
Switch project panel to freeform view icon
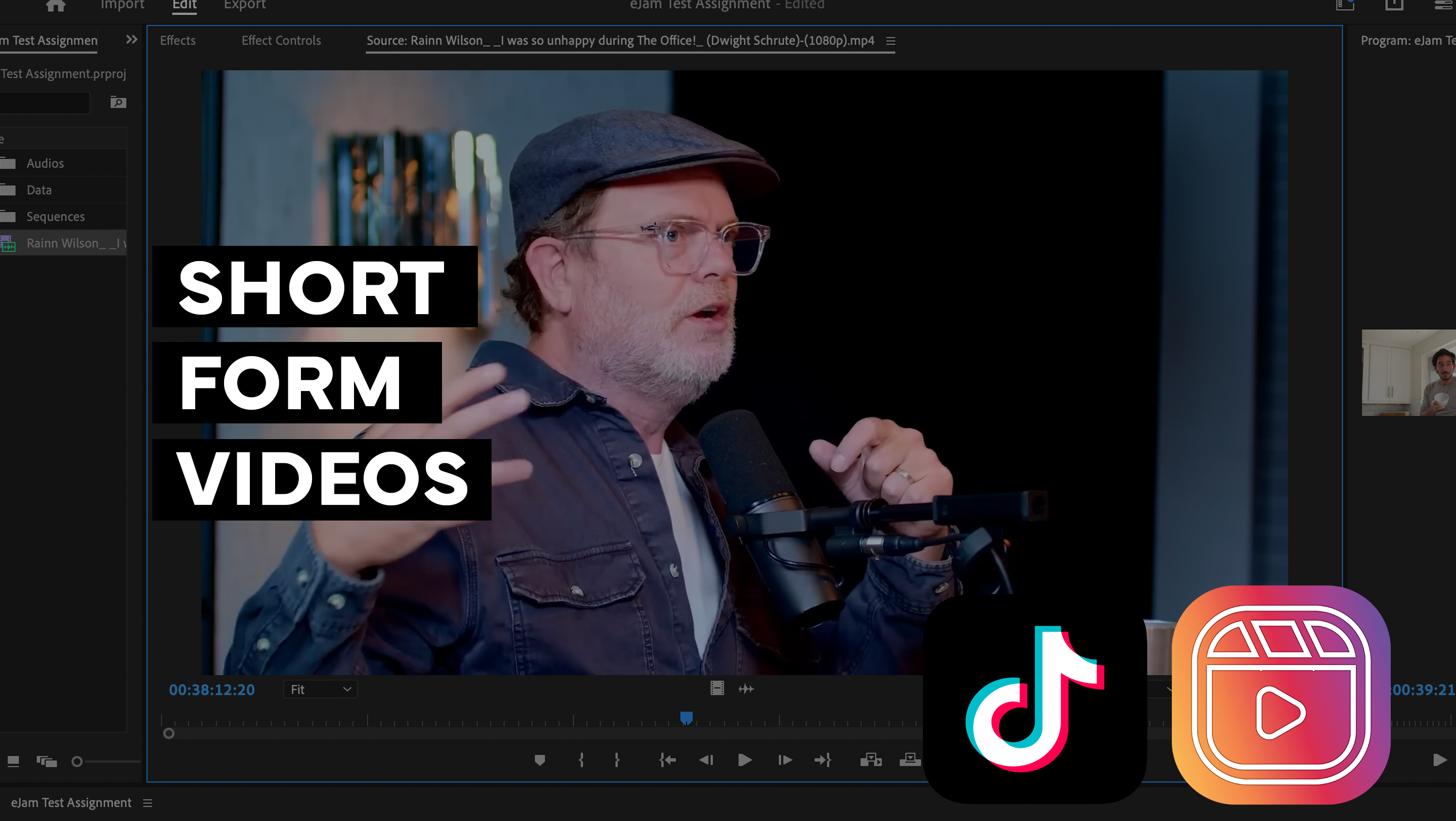coord(47,762)
